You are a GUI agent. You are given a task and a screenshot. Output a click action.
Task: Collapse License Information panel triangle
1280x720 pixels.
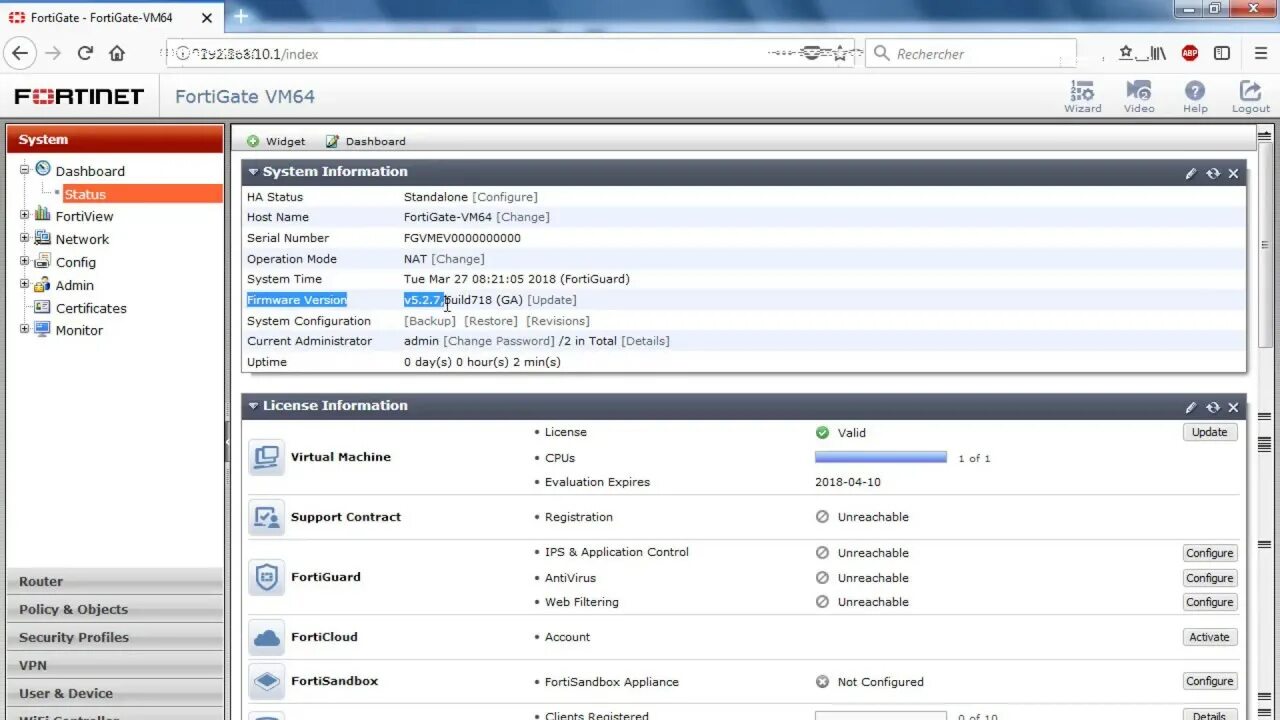pos(253,406)
